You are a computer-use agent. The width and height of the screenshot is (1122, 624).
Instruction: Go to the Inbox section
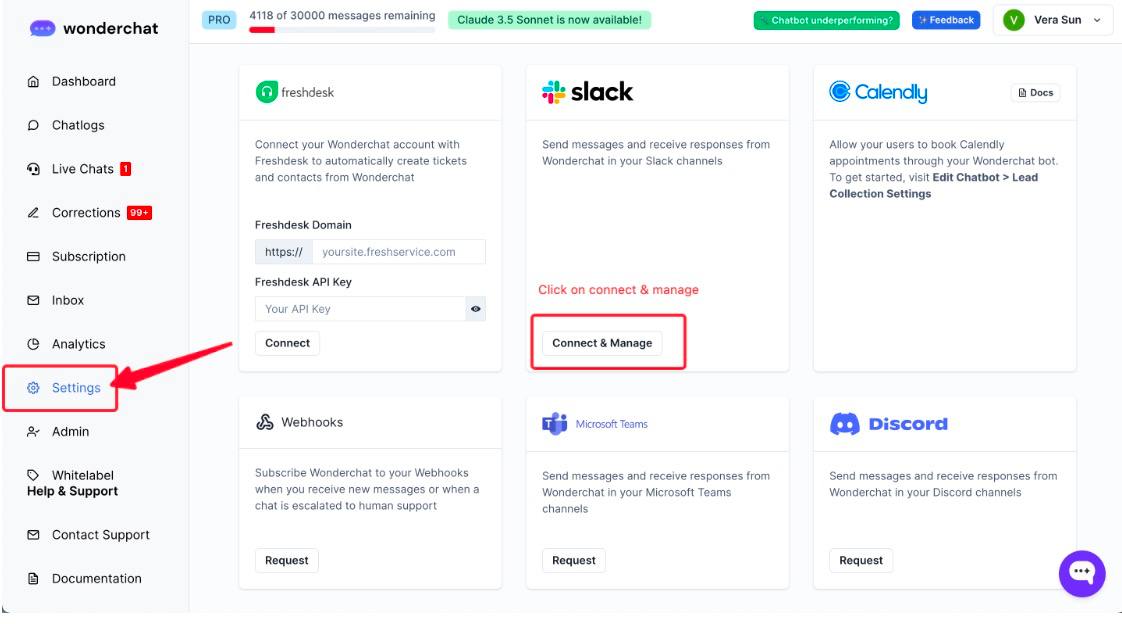pos(67,301)
